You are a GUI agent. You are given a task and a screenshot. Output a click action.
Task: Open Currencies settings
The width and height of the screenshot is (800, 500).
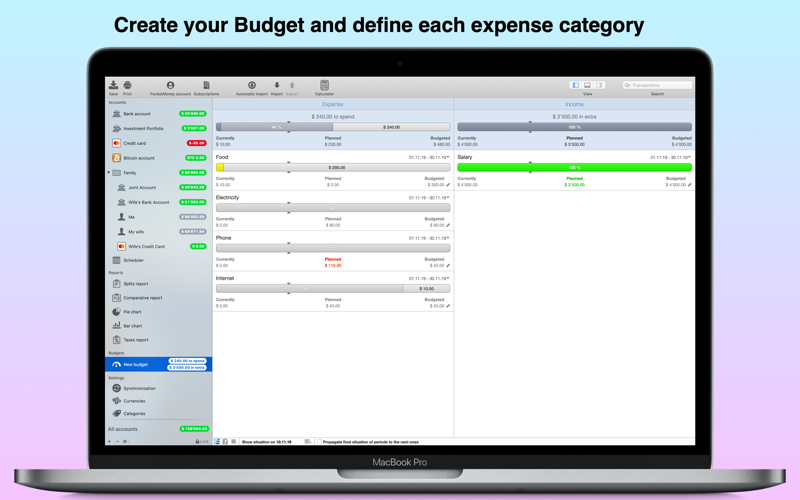tap(159, 401)
